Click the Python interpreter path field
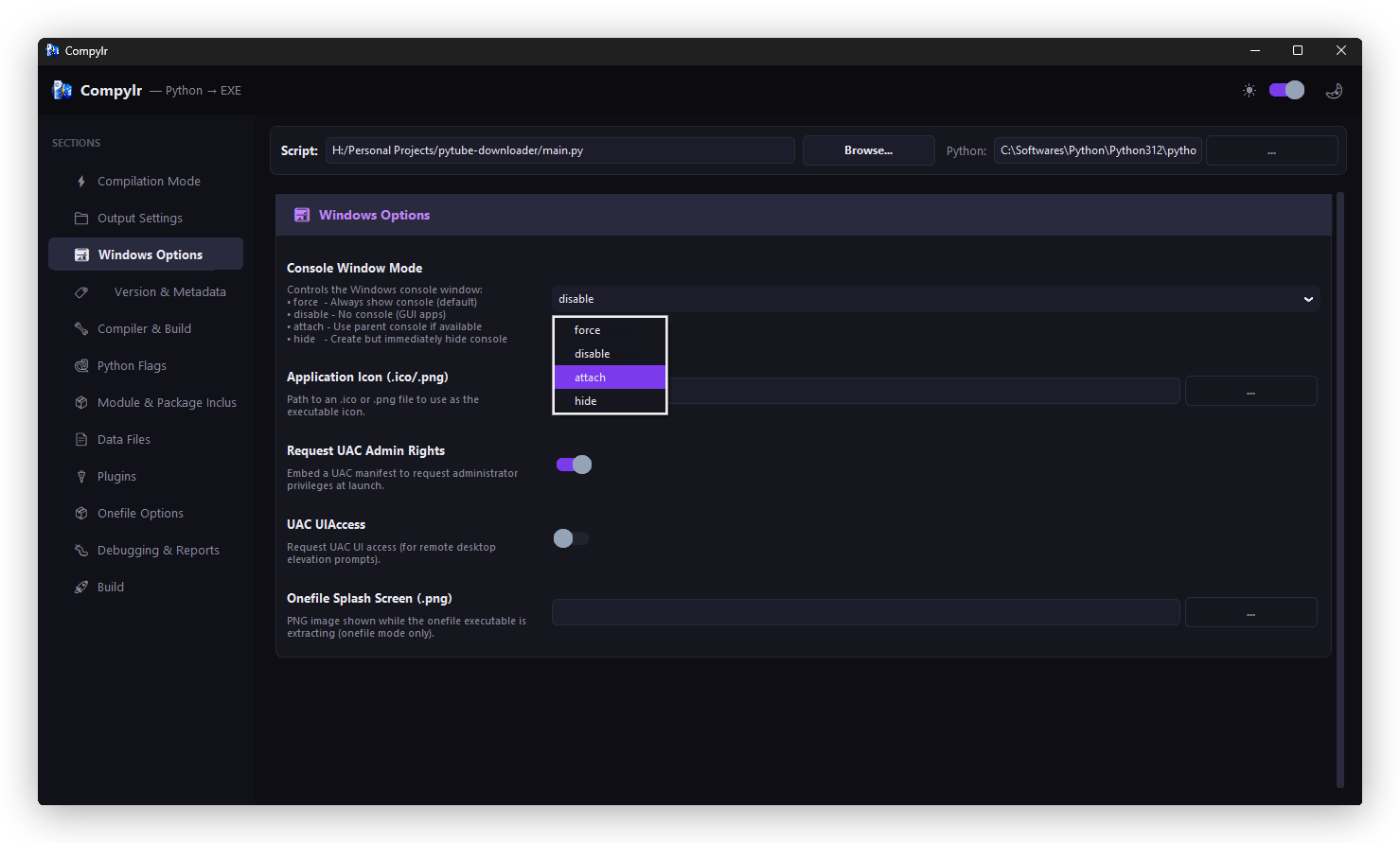This screenshot has height=843, width=1400. pyautogui.click(x=1098, y=150)
